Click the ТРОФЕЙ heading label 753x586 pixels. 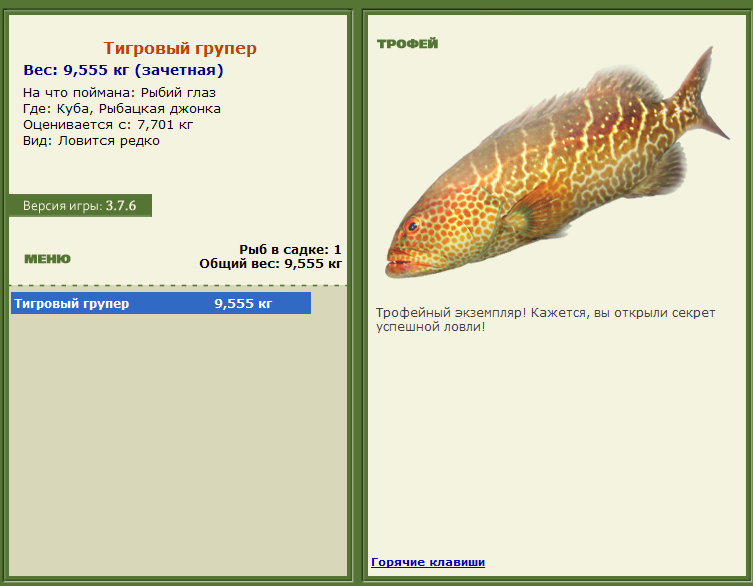pyautogui.click(x=407, y=44)
